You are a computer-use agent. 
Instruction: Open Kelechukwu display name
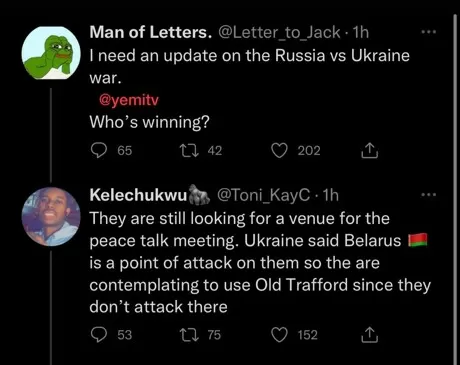click(138, 195)
